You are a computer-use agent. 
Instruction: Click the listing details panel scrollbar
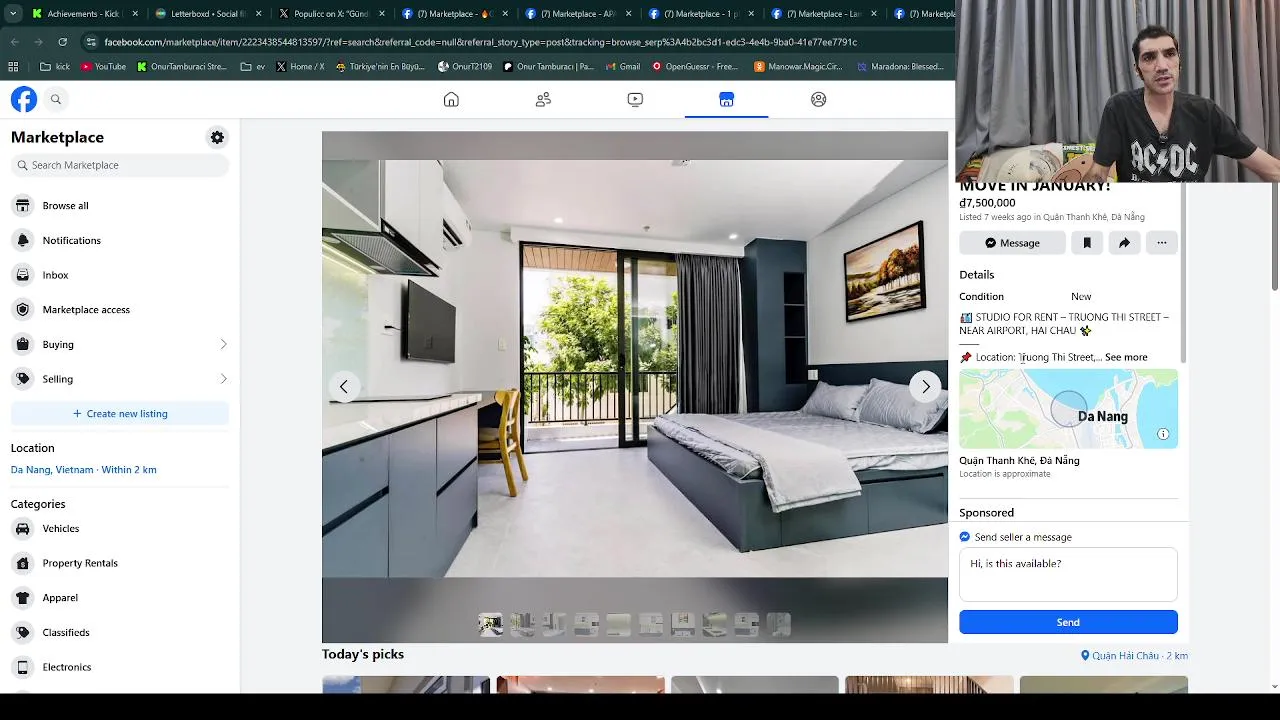1184,273
